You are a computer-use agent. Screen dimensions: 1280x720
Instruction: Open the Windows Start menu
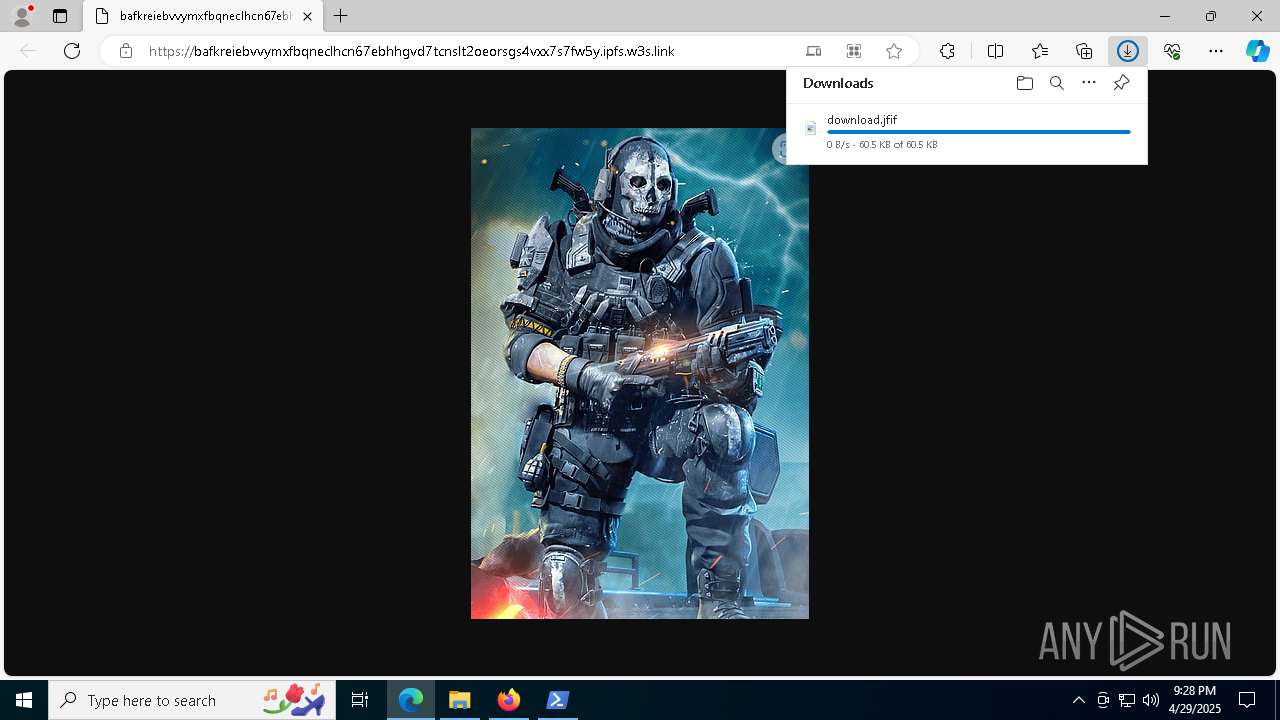click(x=24, y=700)
